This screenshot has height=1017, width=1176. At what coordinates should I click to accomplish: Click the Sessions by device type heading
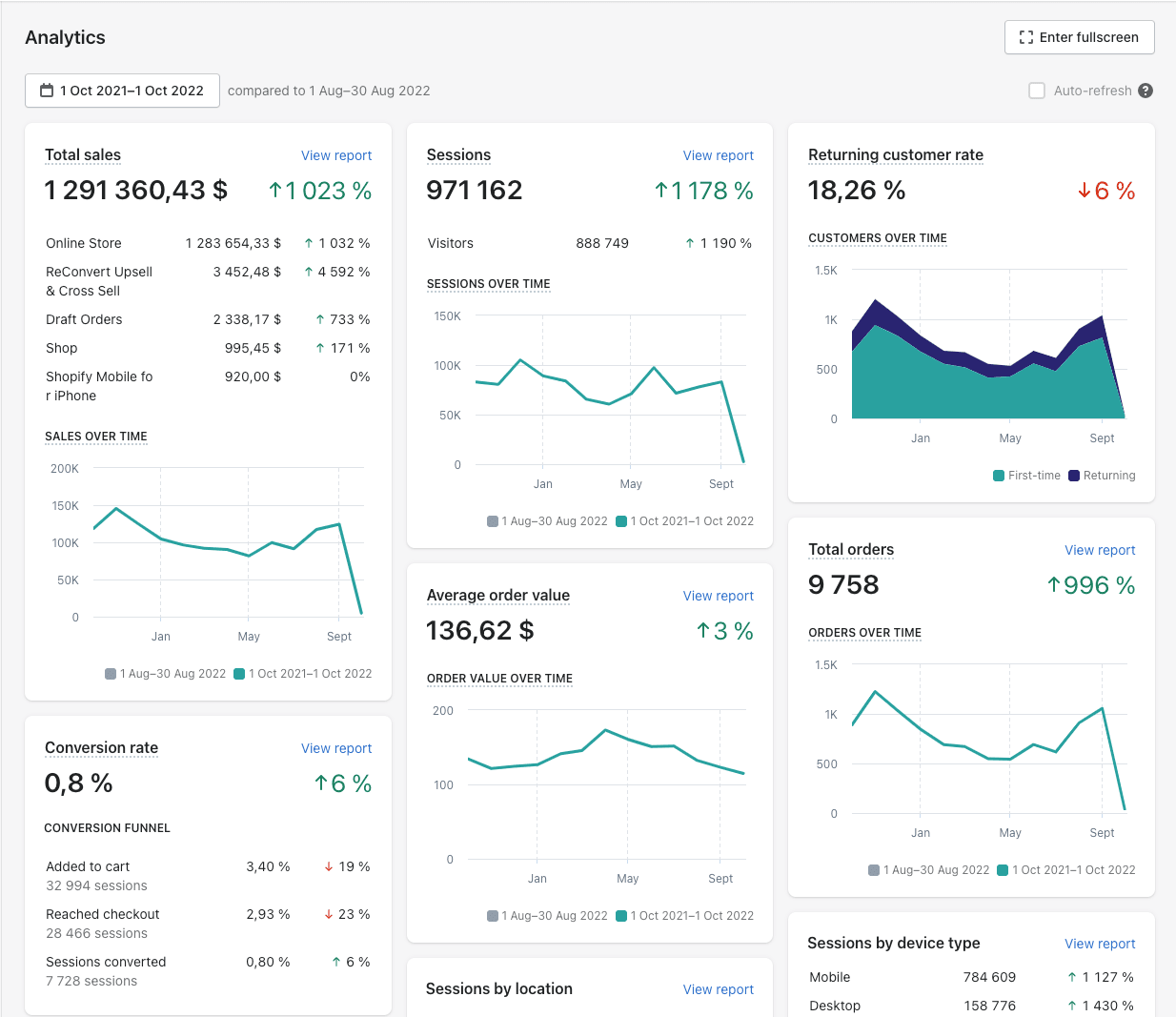point(893,943)
